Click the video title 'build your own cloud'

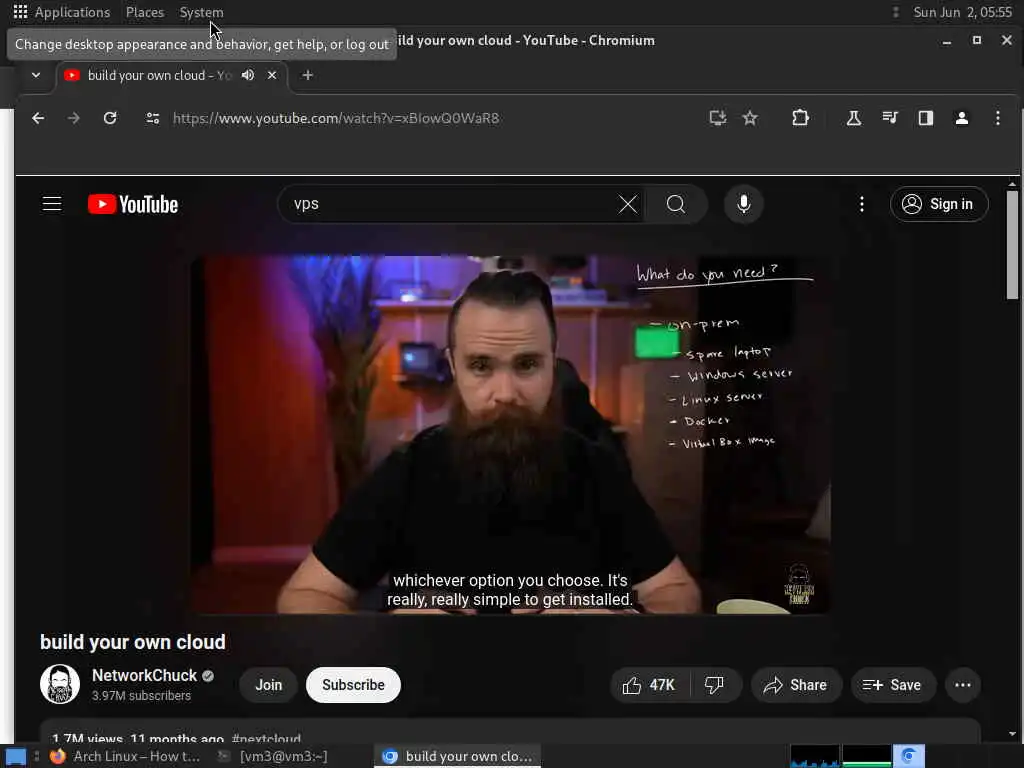click(x=133, y=642)
